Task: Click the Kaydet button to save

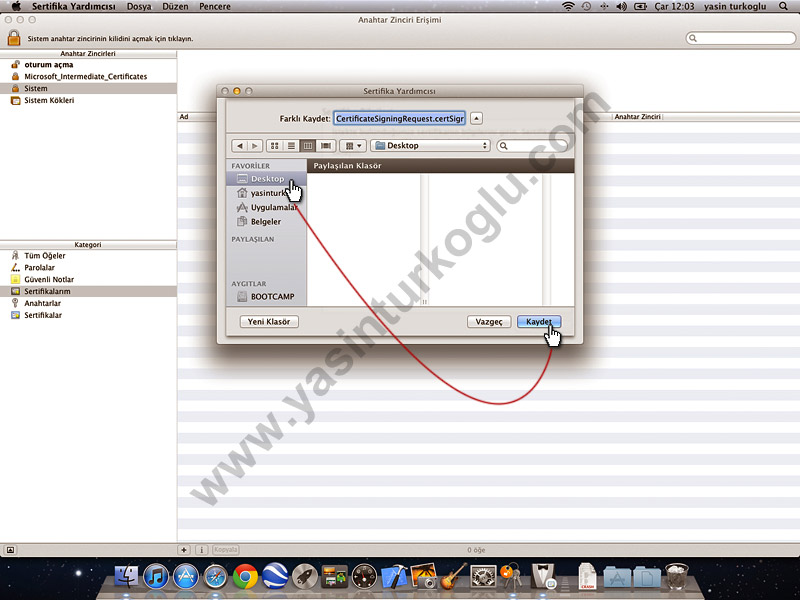Action: point(539,321)
